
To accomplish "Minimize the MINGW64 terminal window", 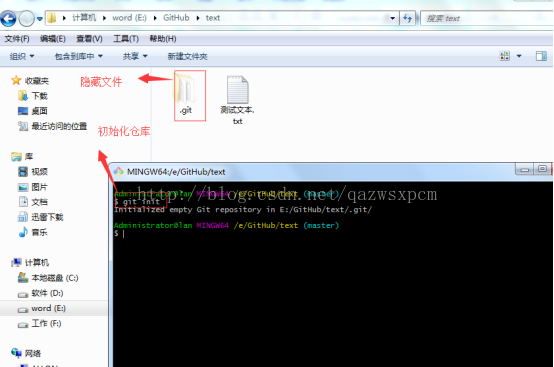I will 524,169.
